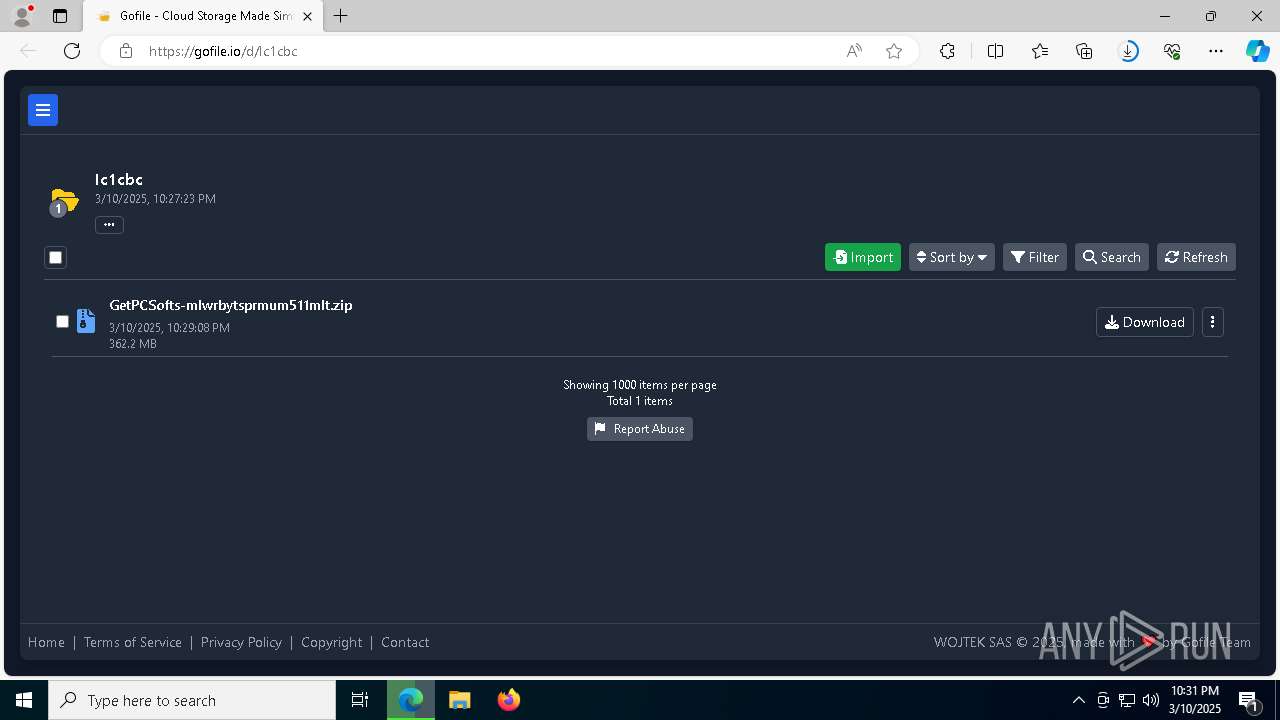The width and height of the screenshot is (1280, 720).
Task: Open the zip file's three-dot menu
Action: click(x=1213, y=322)
